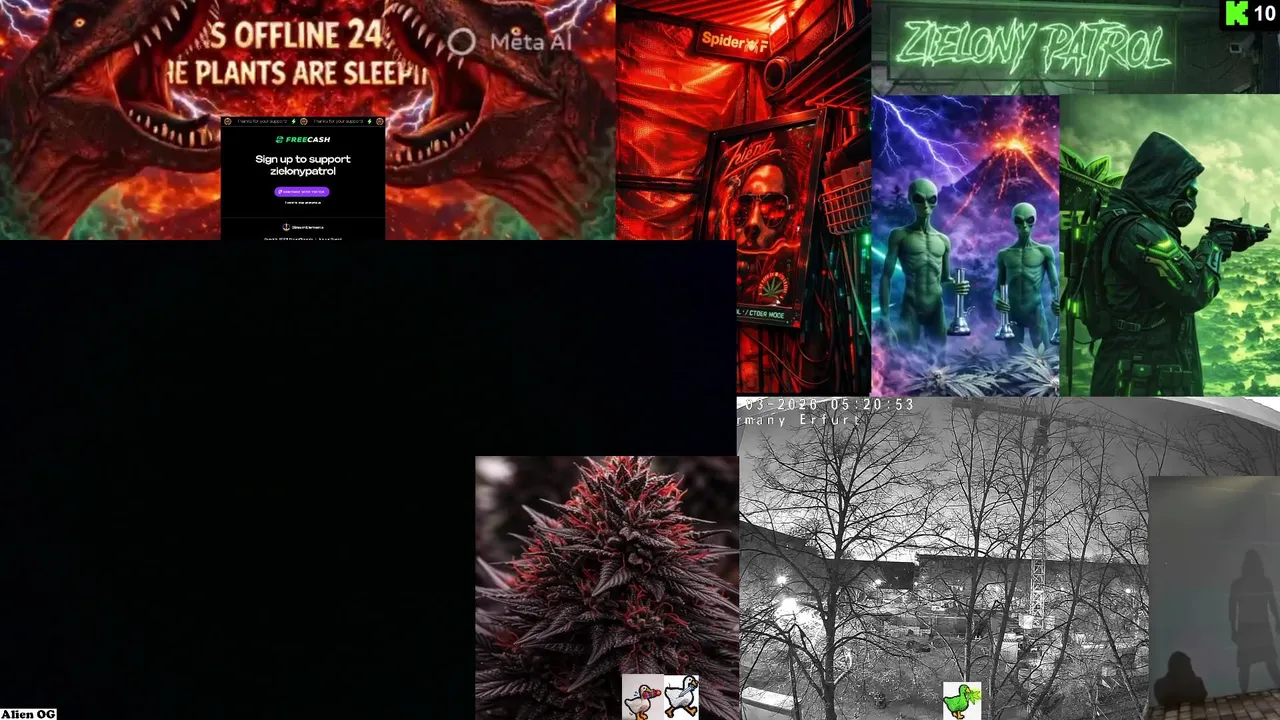Click the green goose emote
The width and height of the screenshot is (1280, 720).
pos(962,701)
